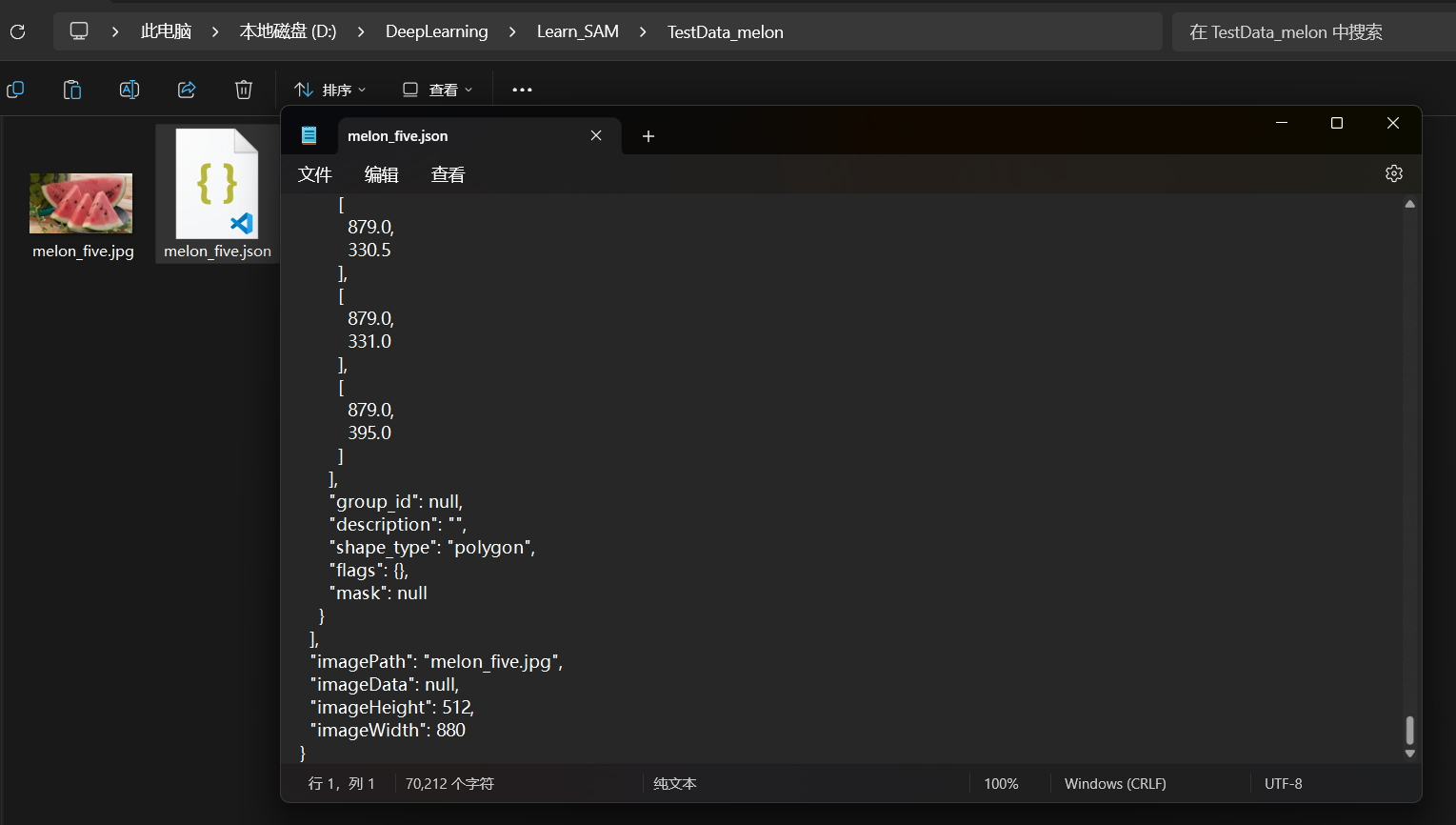Minimize the Notepad window
This screenshot has width=1456, height=825.
(1282, 123)
